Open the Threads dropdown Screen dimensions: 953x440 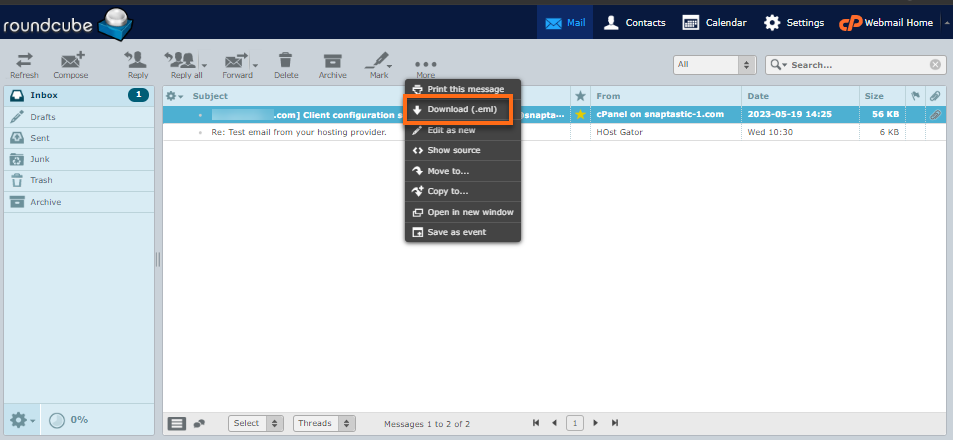click(x=324, y=423)
